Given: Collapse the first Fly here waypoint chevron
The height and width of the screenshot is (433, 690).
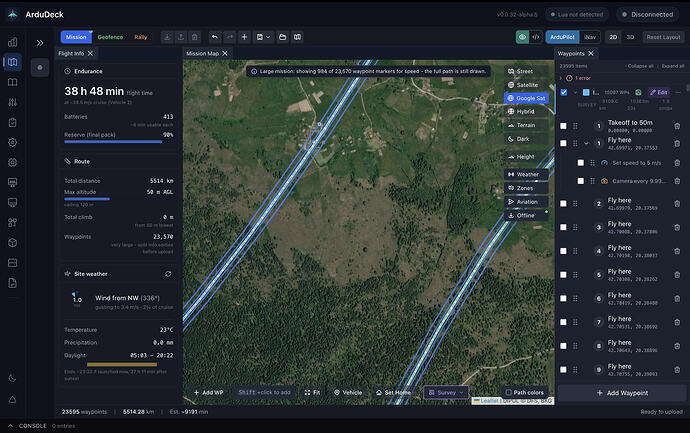Looking at the screenshot, I should pyautogui.click(x=586, y=143).
